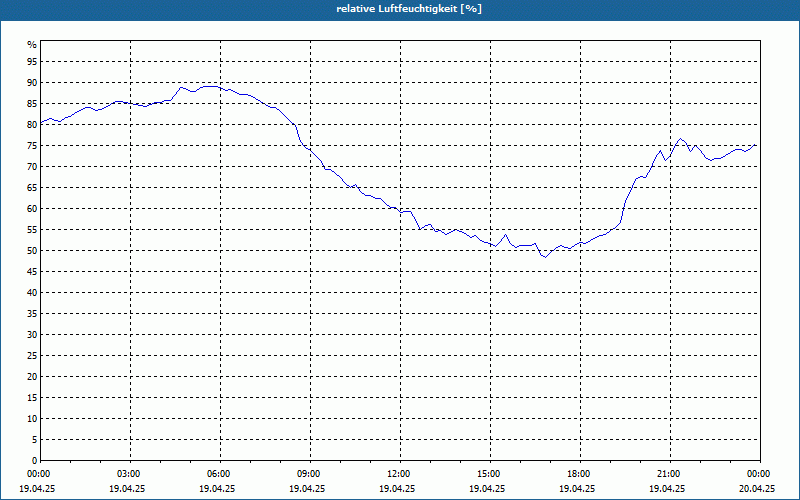Select the '50' y-axis value

pyautogui.click(x=32, y=251)
